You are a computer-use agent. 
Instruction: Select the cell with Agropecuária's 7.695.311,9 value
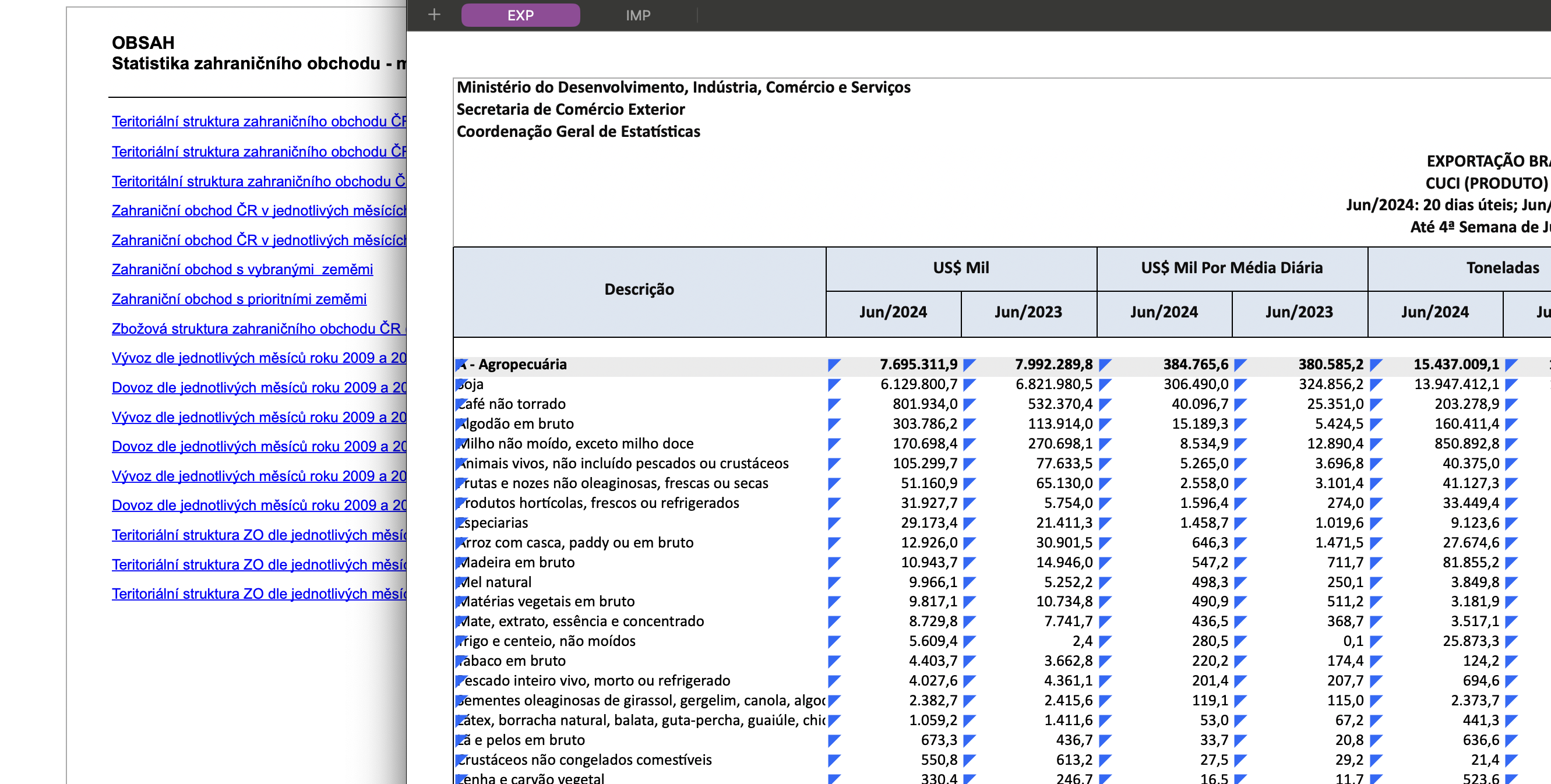tap(918, 364)
